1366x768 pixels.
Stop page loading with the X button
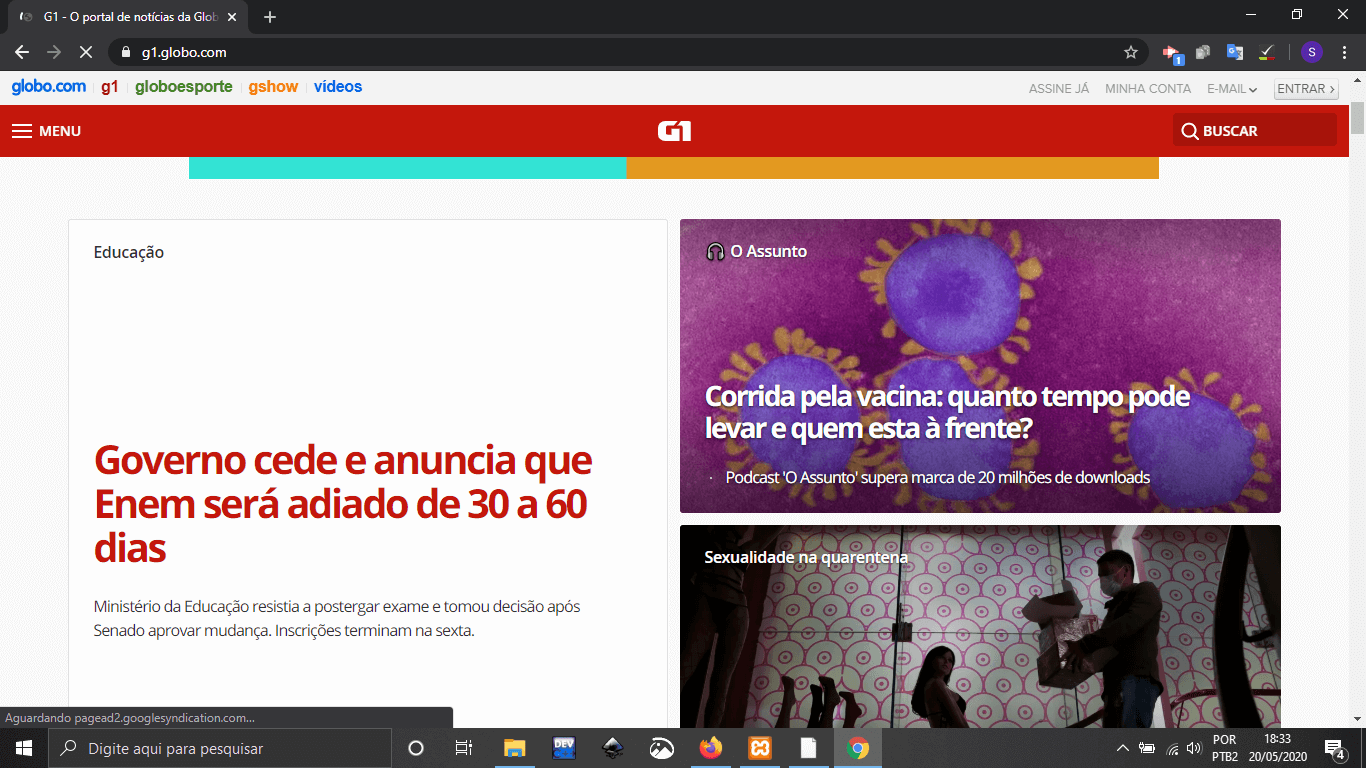85,52
